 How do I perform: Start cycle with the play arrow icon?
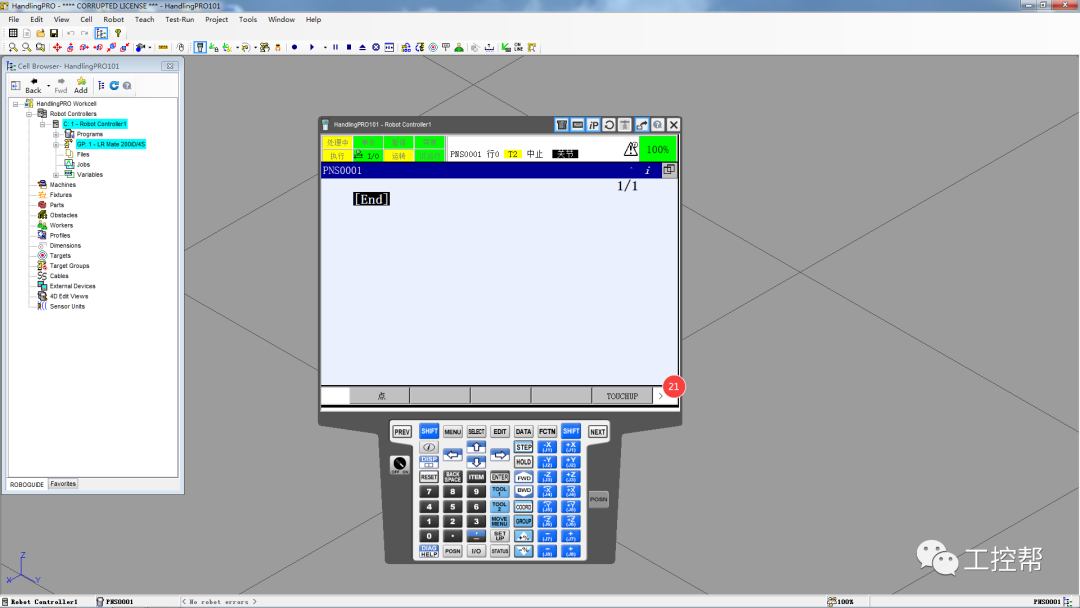[311, 48]
